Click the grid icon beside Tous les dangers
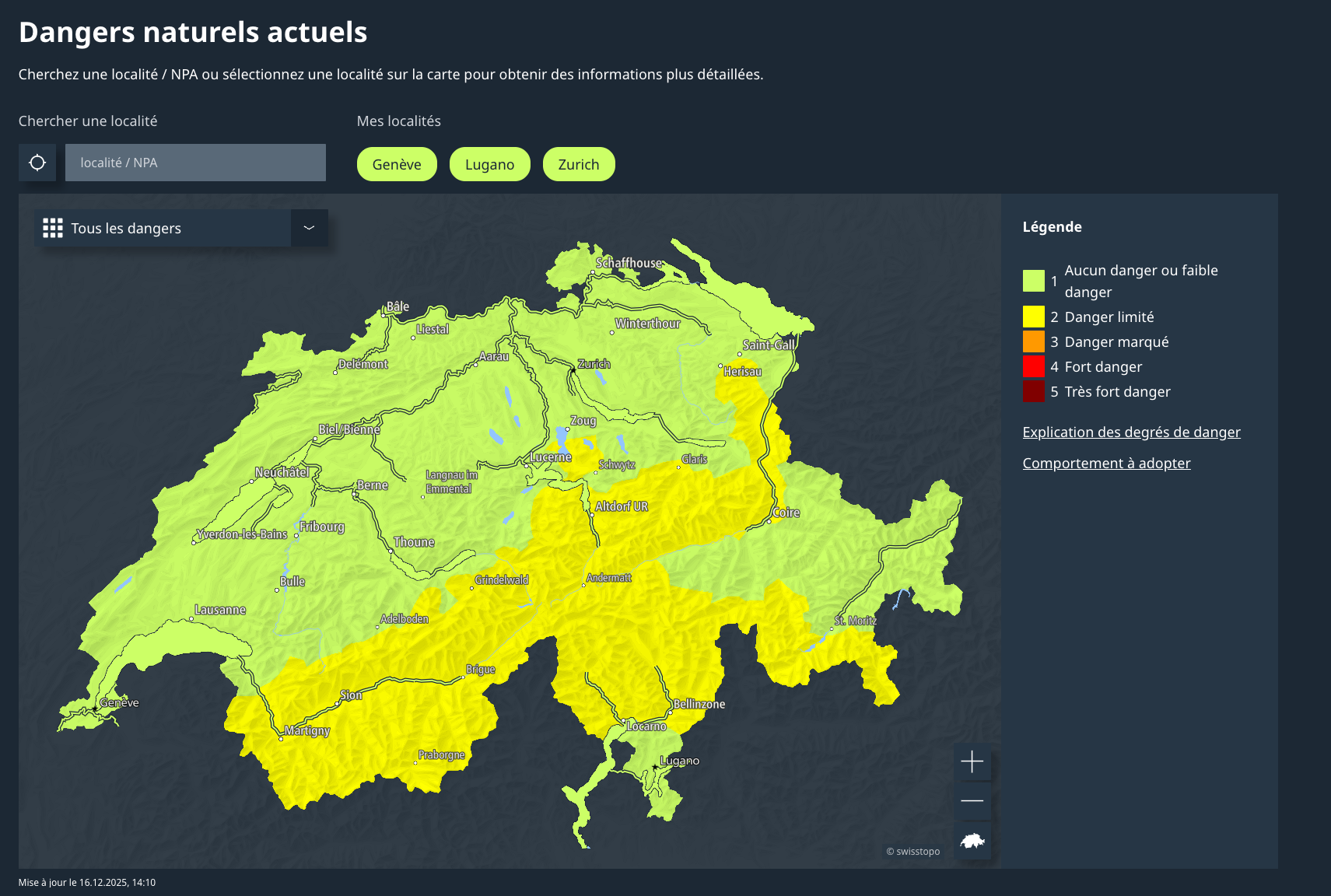The width and height of the screenshot is (1331, 896). tap(53, 228)
